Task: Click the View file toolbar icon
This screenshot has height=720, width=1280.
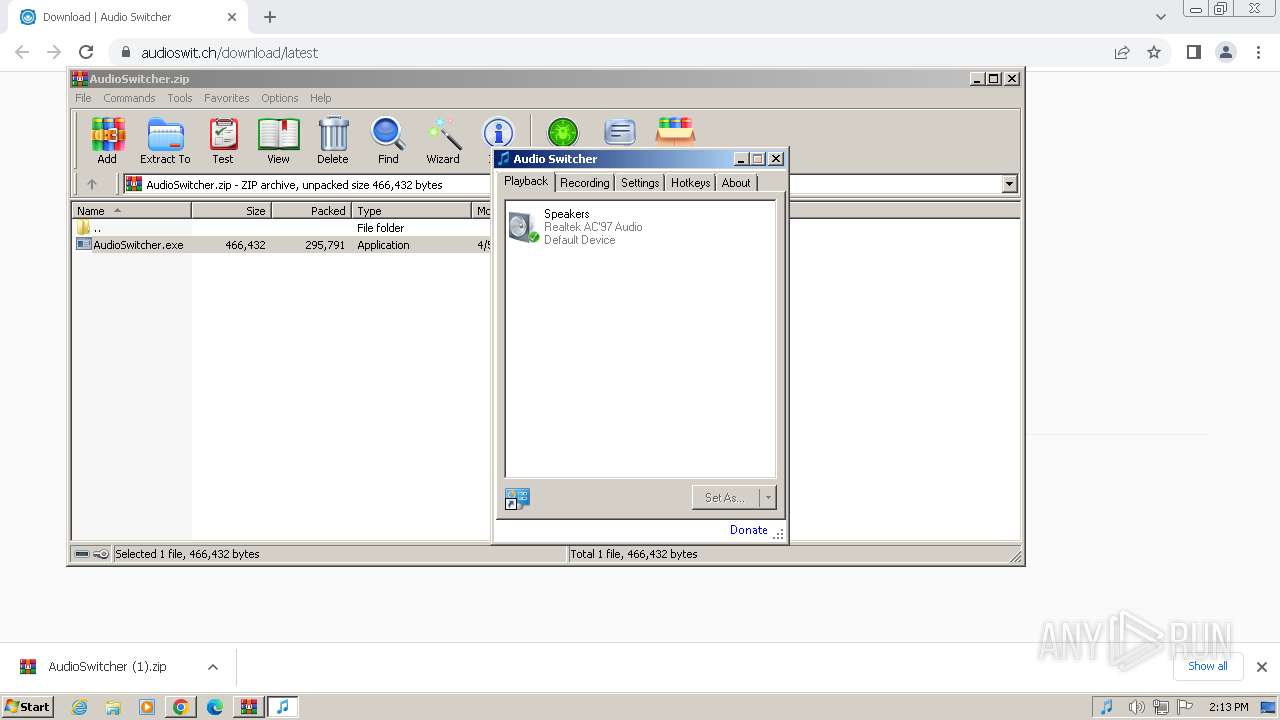Action: tap(278, 140)
